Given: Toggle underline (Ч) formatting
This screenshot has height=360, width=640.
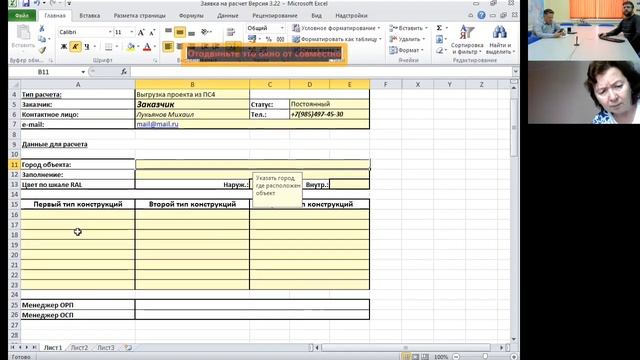Looking at the screenshot, I should pos(87,47).
